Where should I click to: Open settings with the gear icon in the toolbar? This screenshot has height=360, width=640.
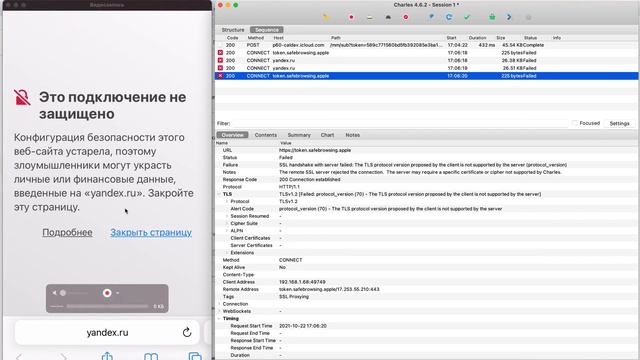point(528,18)
